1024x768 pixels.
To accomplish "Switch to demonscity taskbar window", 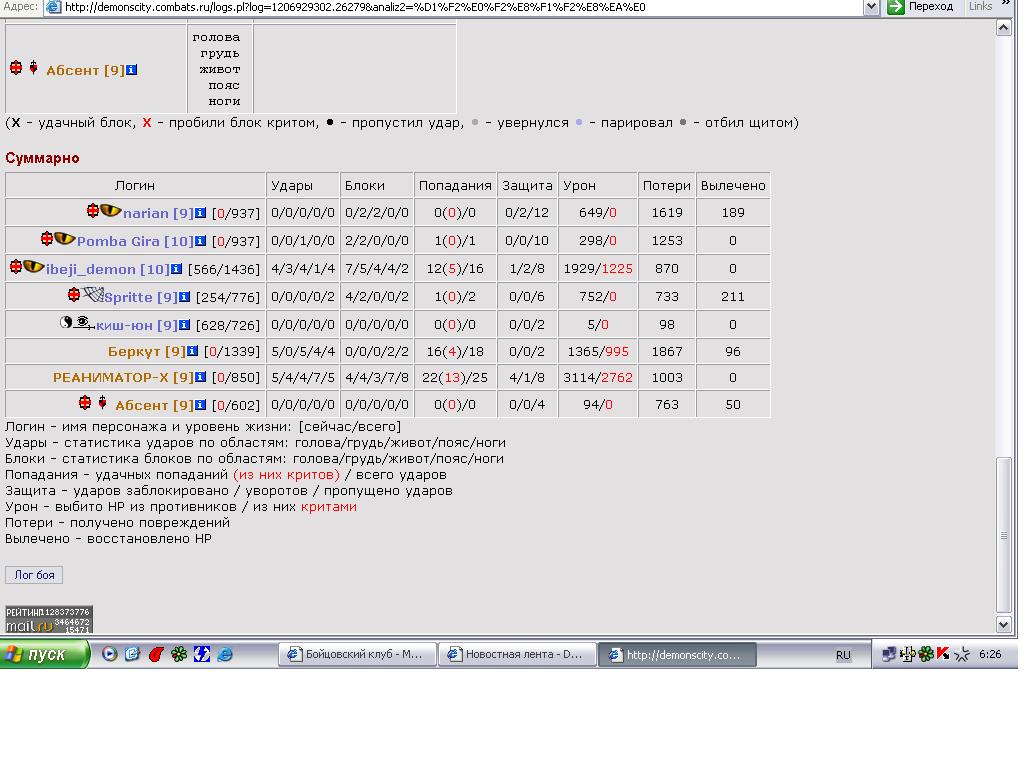I will coord(677,654).
